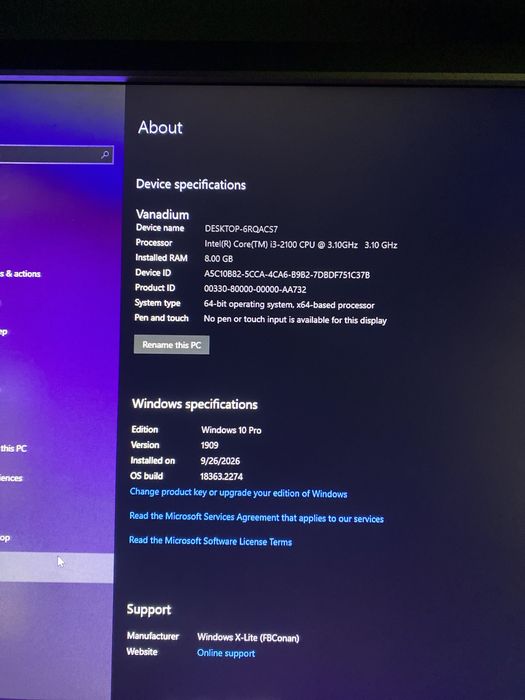The height and width of the screenshot is (700, 525).
Task: Click the device name DESKTOP-6RQACS7
Action: [241, 229]
